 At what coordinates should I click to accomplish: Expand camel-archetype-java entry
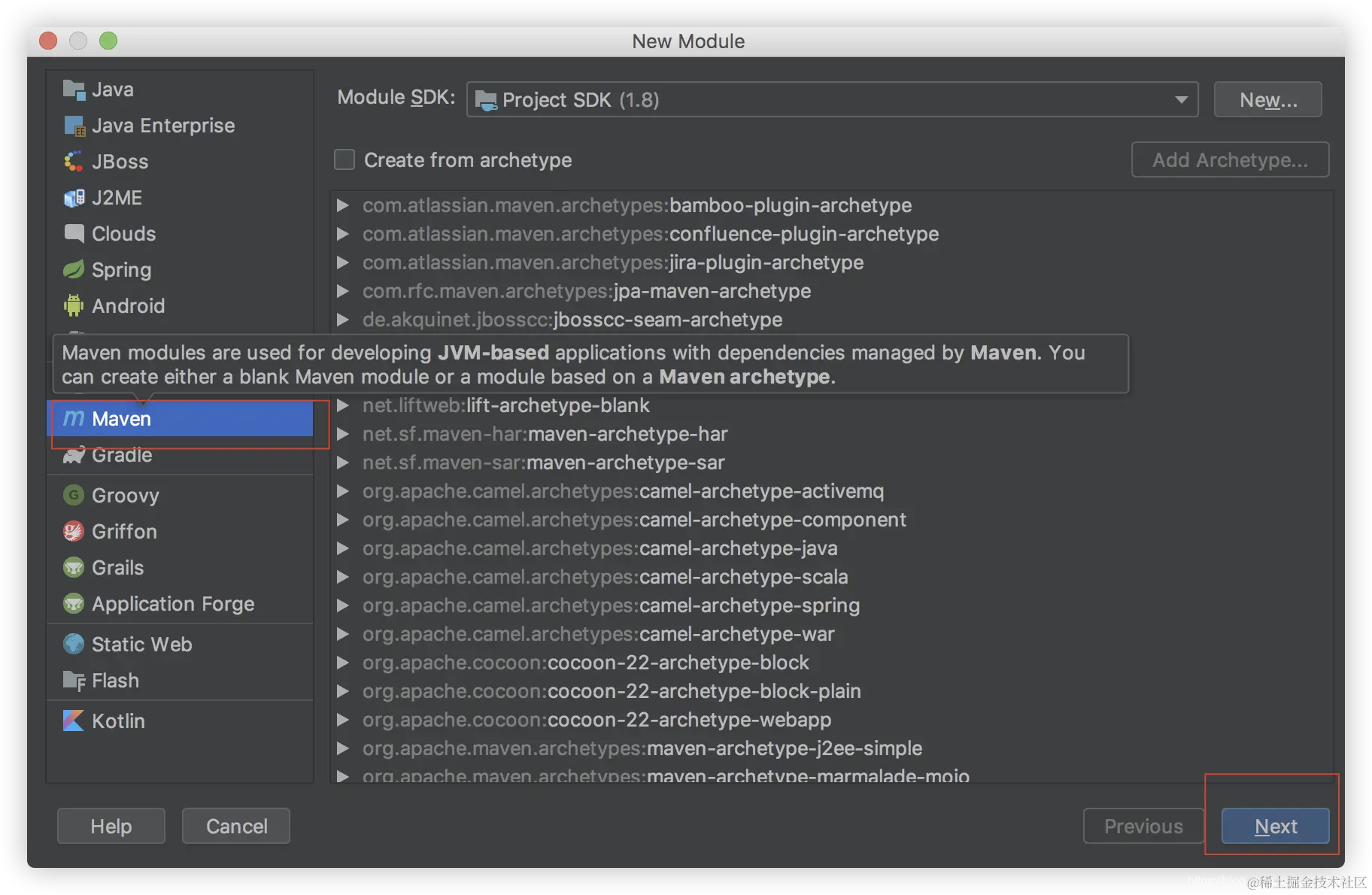click(343, 548)
